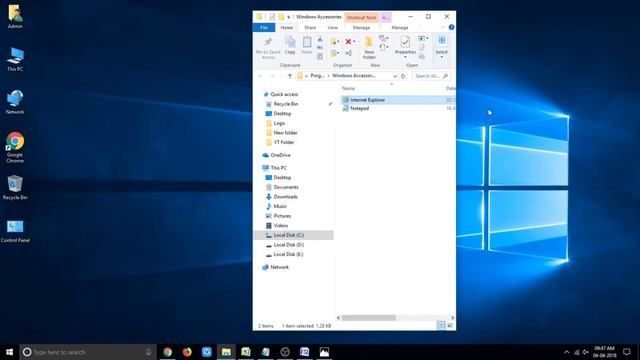Select the Control Panel desktop icon
The width and height of the screenshot is (640, 360).
click(15, 231)
